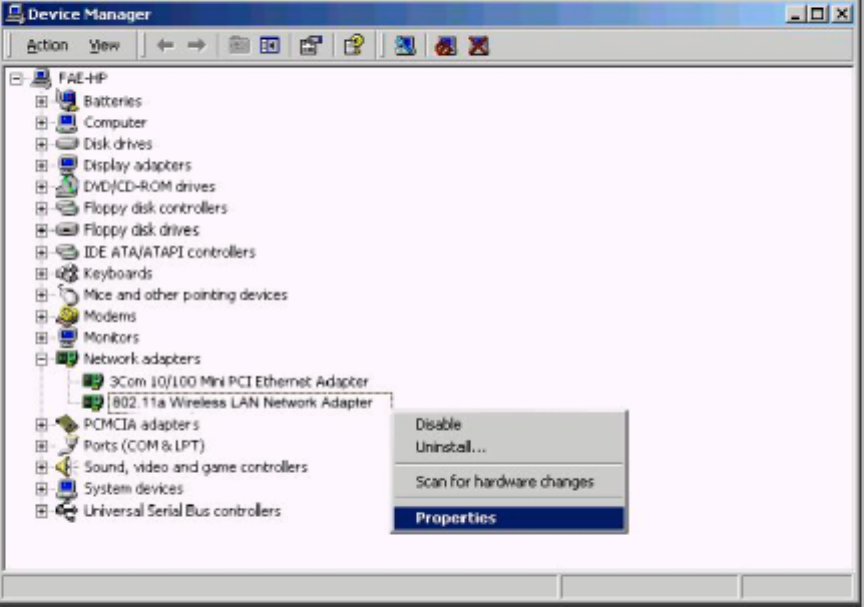
Task: Open the View menu
Action: click(104, 45)
